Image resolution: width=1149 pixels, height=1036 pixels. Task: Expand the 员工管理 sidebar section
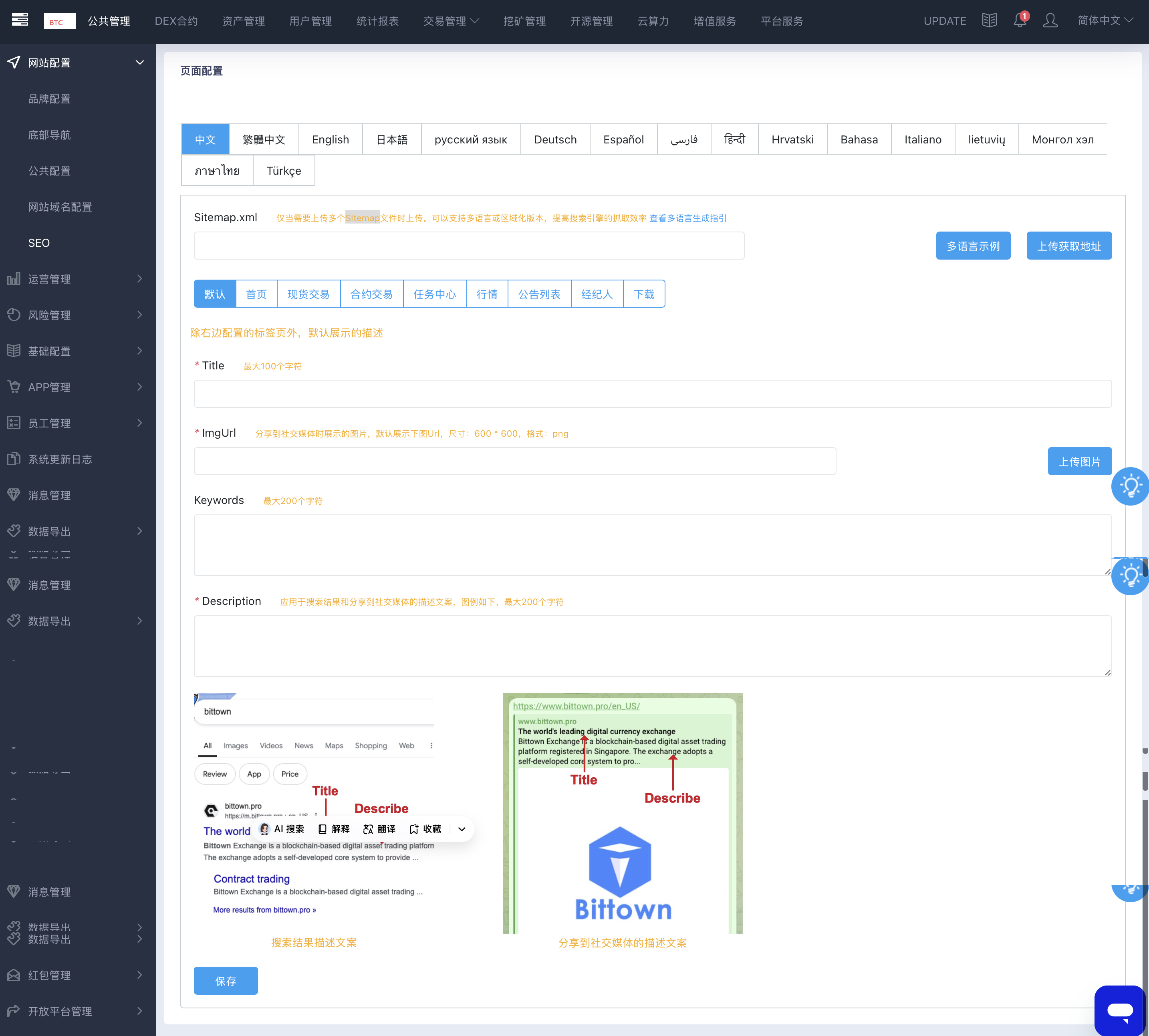pos(140,422)
